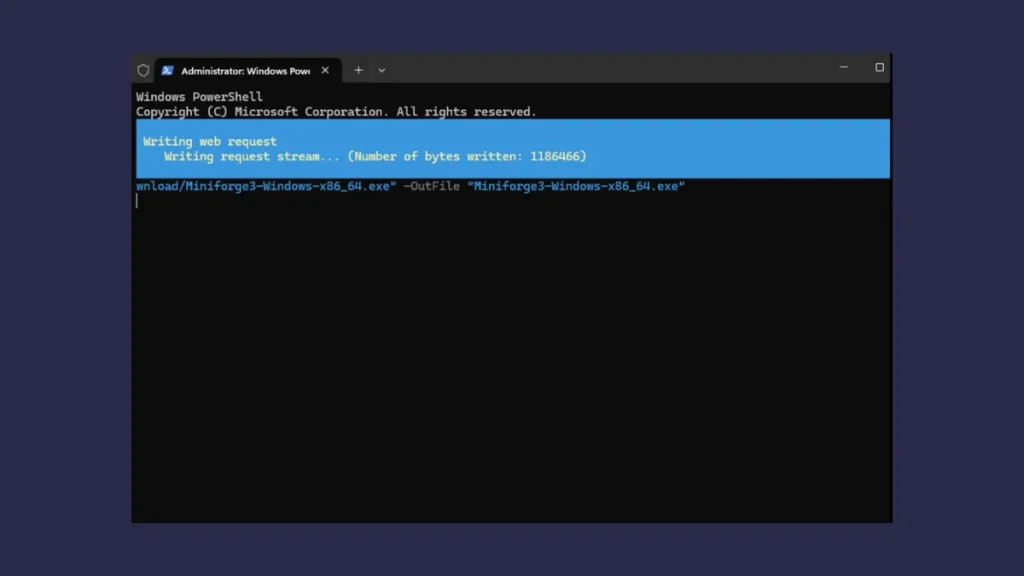Click the blinking cursor in the terminal

tap(137, 200)
